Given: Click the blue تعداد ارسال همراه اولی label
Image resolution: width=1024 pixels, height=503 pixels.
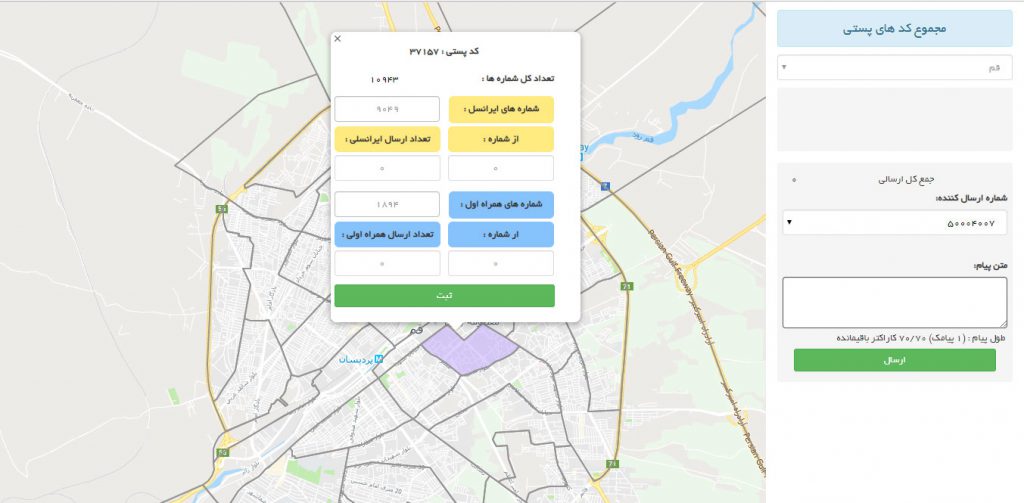Looking at the screenshot, I should pos(387,235).
